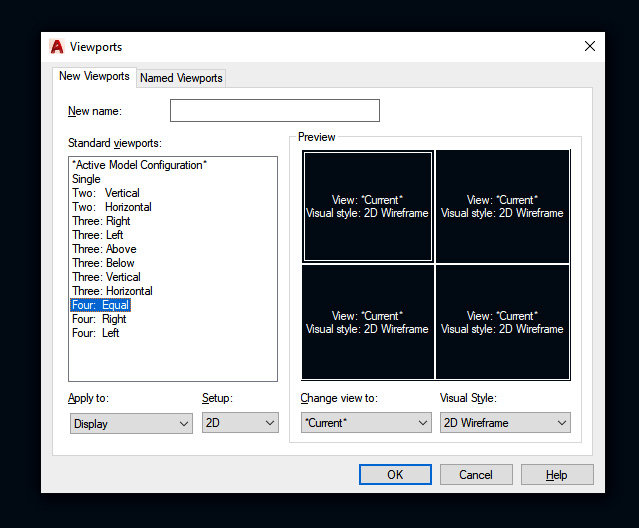Choose Three: Horizontal viewport layout
639x528 pixels.
coord(112,291)
